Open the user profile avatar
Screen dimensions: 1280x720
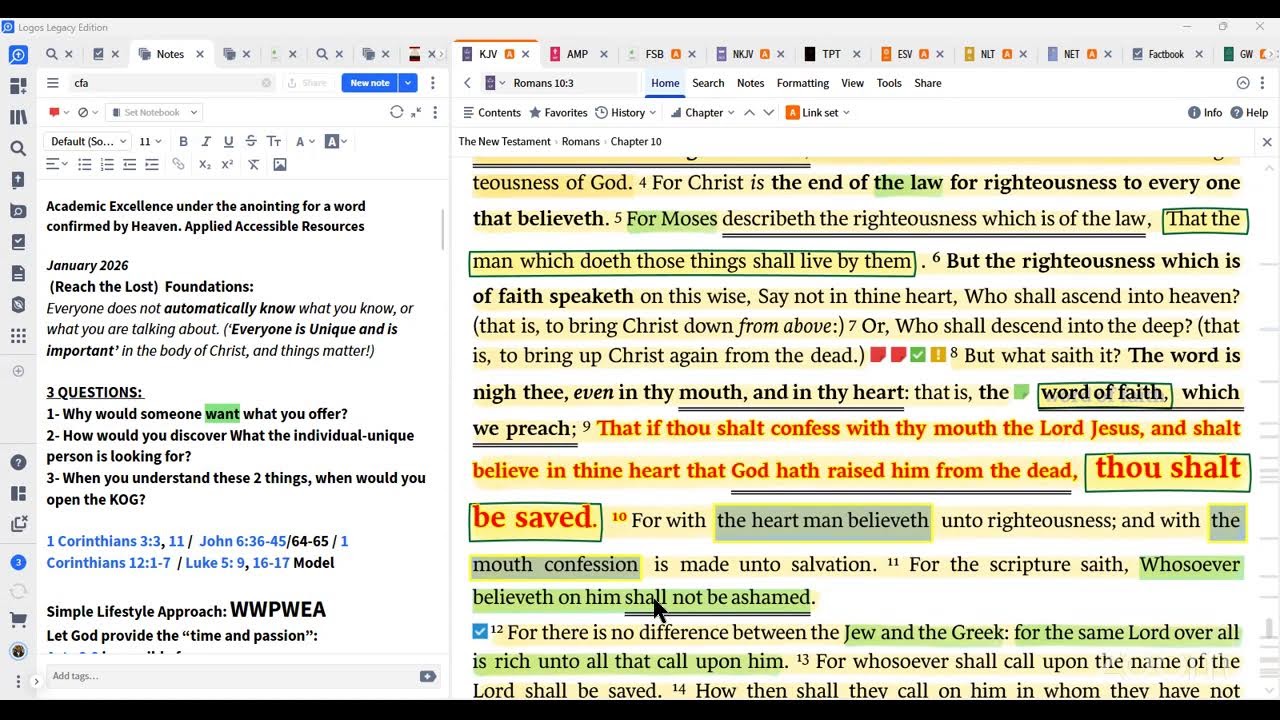click(x=18, y=651)
